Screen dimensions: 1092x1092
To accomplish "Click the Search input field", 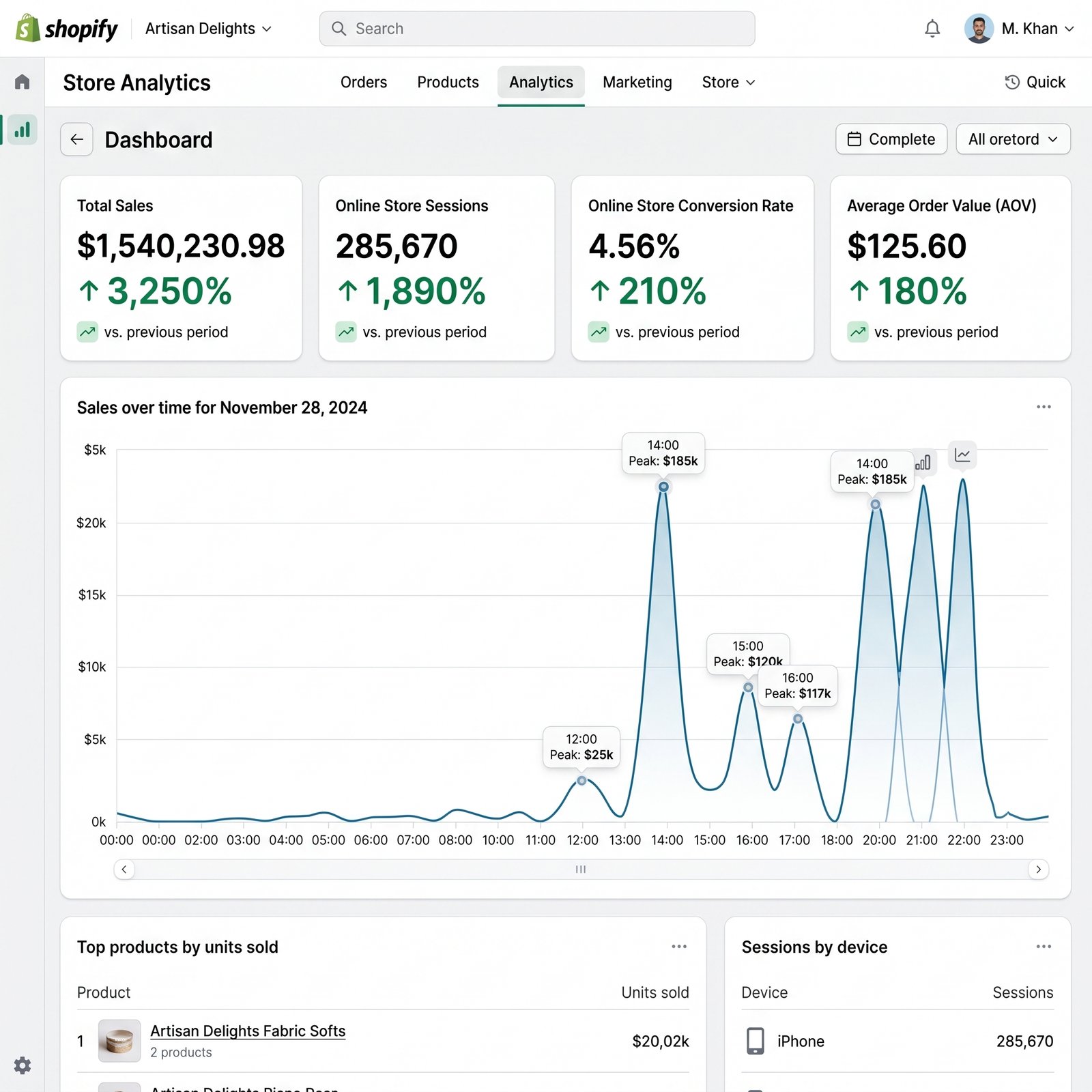I will click(x=537, y=29).
